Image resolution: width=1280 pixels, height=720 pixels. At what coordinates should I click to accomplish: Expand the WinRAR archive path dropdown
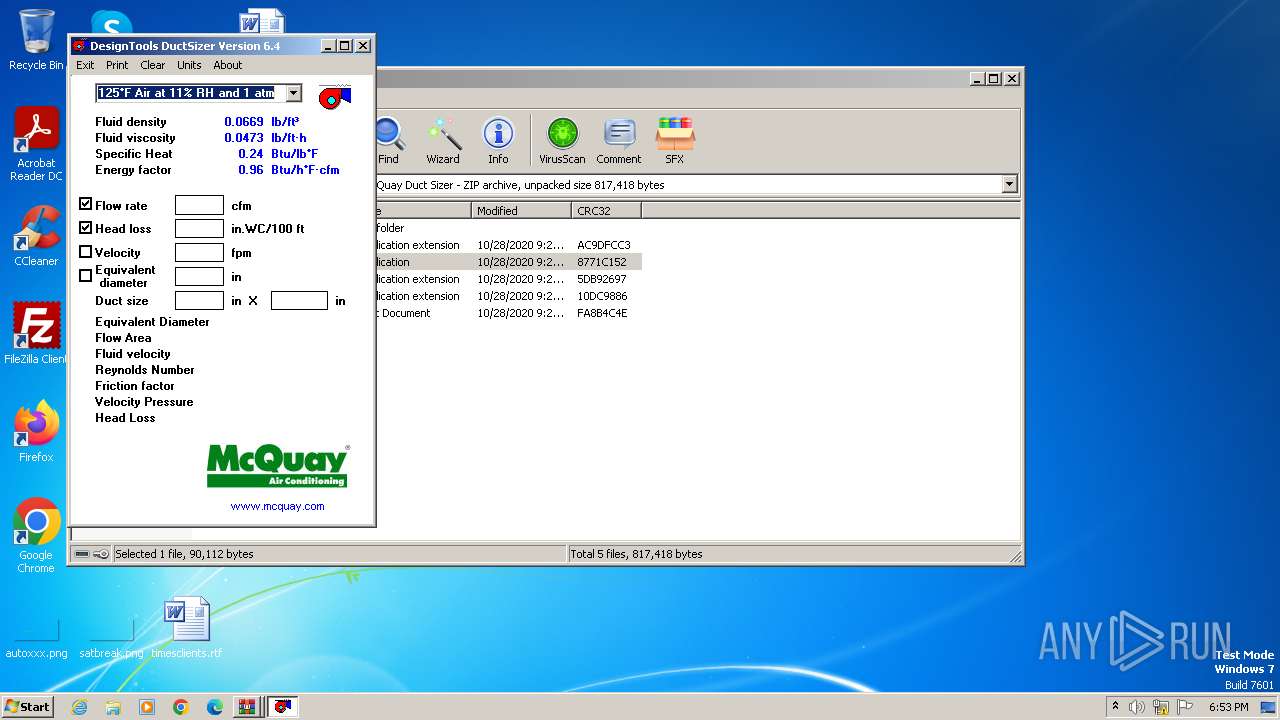[1009, 184]
